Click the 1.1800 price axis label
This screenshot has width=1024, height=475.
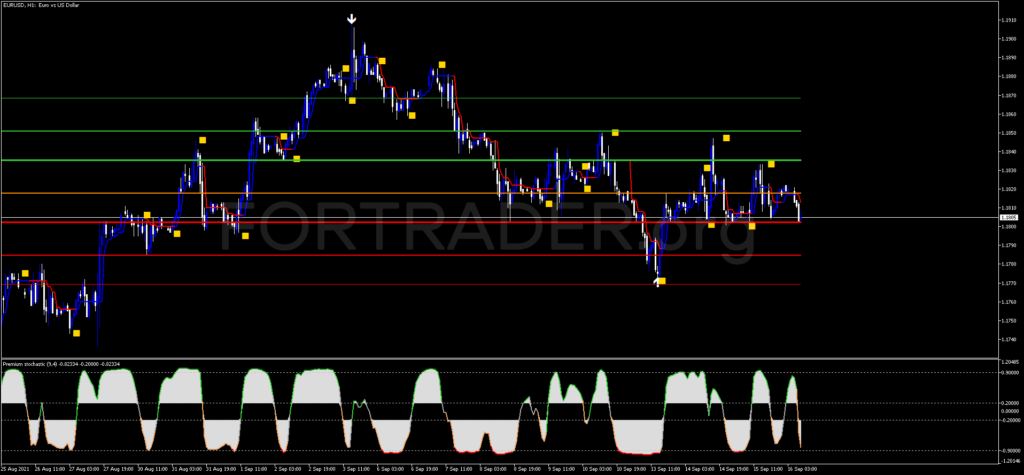pyautogui.click(x=1008, y=227)
